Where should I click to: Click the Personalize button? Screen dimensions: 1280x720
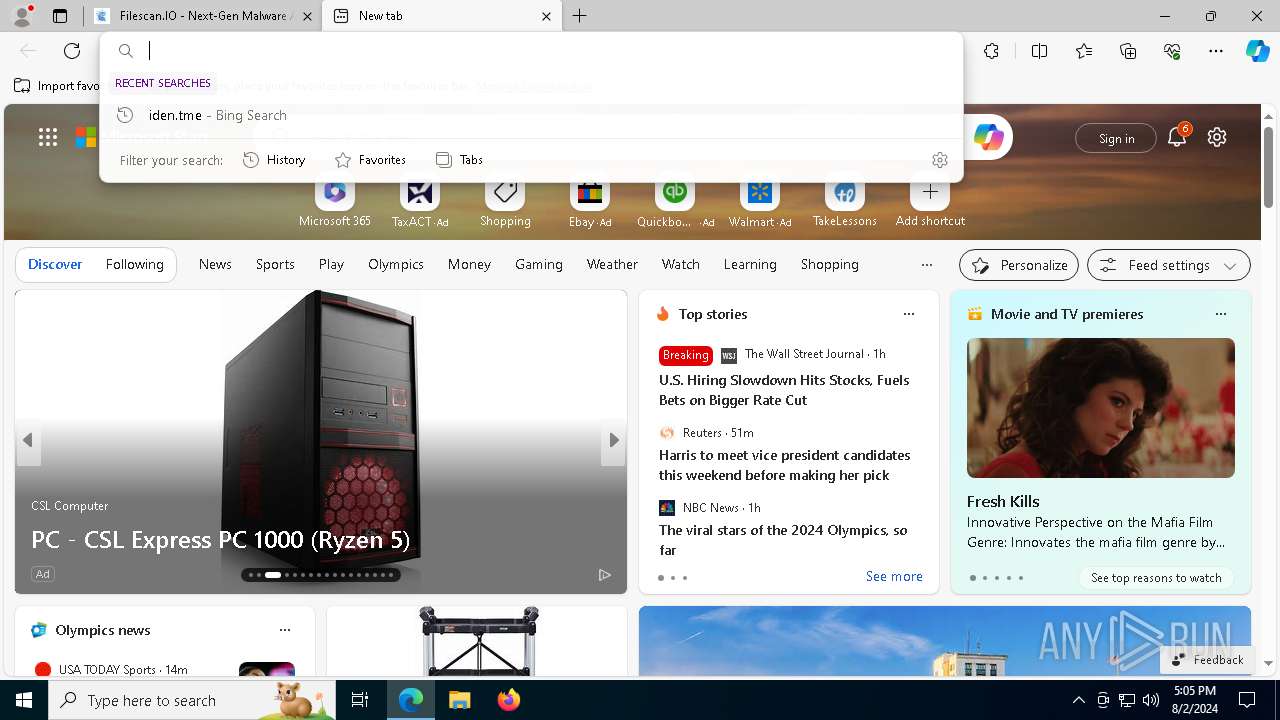pos(1019,265)
